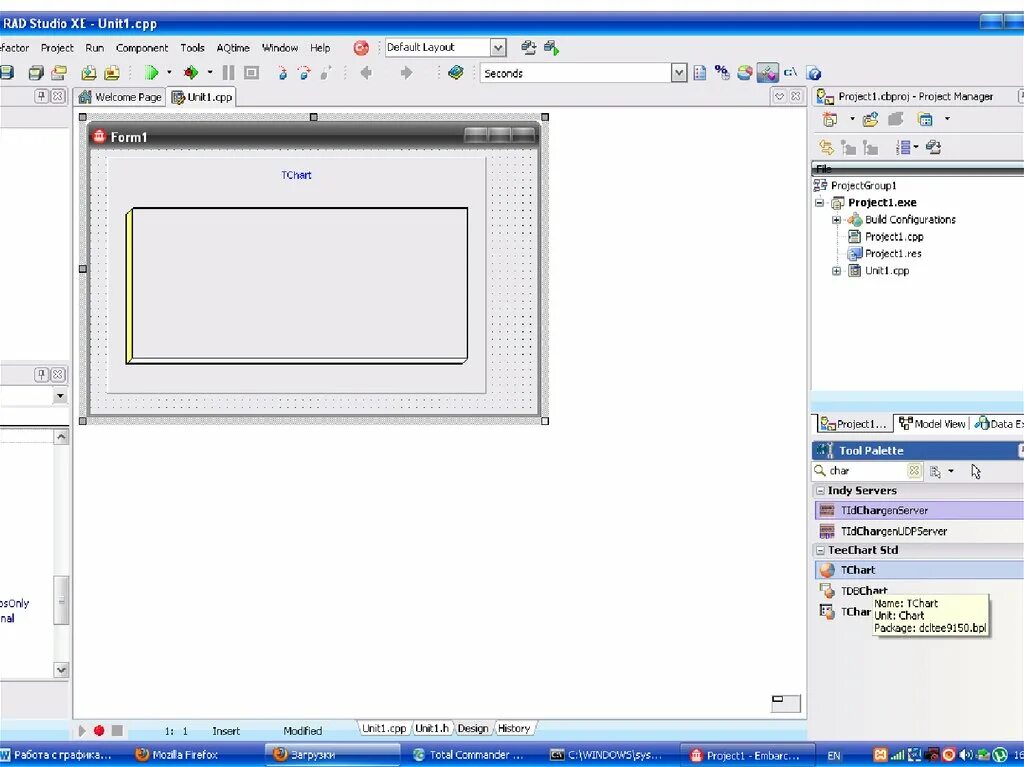The height and width of the screenshot is (767, 1024).
Task: Switch to the Design bottom tab
Action: (x=473, y=728)
